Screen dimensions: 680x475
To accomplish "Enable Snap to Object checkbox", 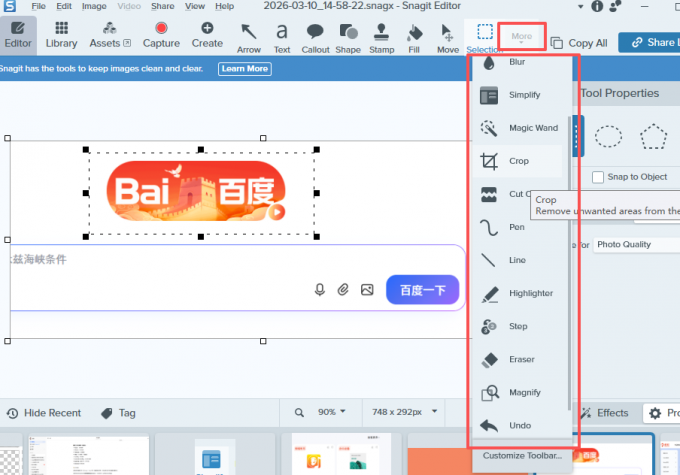I will pyautogui.click(x=598, y=177).
